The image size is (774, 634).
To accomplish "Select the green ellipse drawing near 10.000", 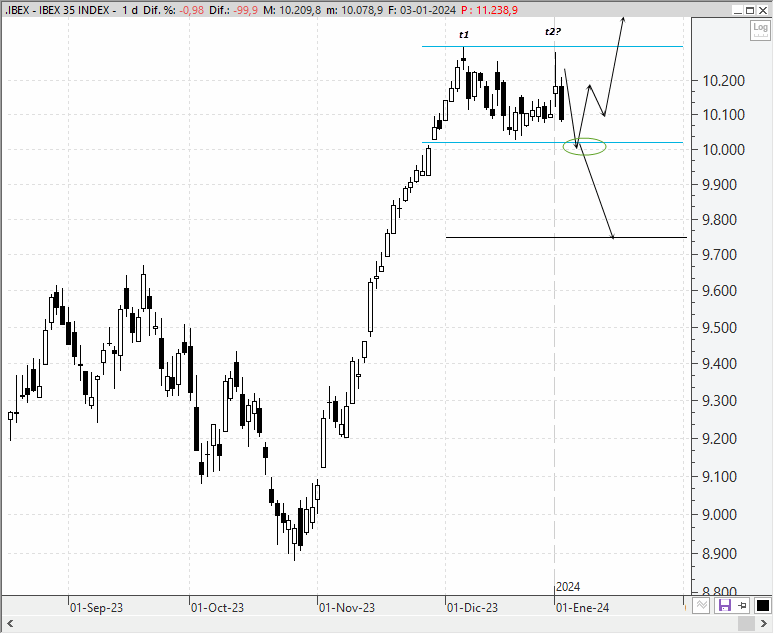I will point(584,146).
